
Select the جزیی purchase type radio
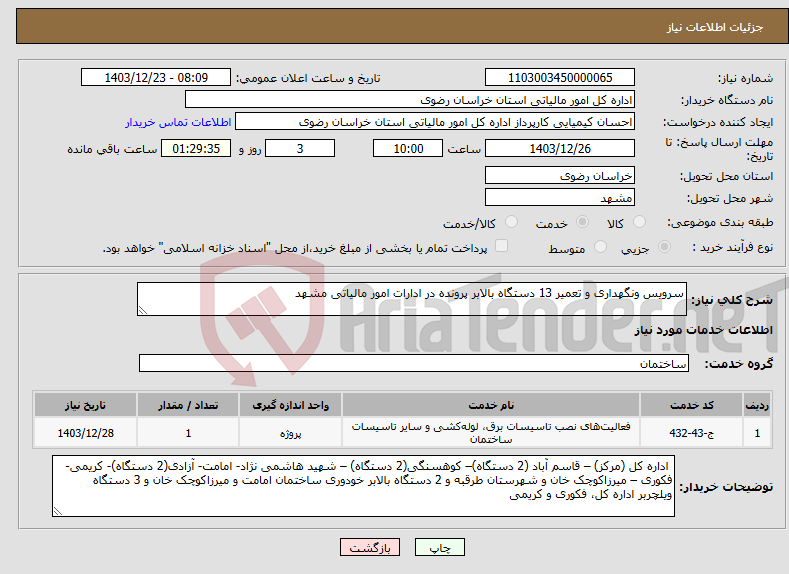[664, 247]
